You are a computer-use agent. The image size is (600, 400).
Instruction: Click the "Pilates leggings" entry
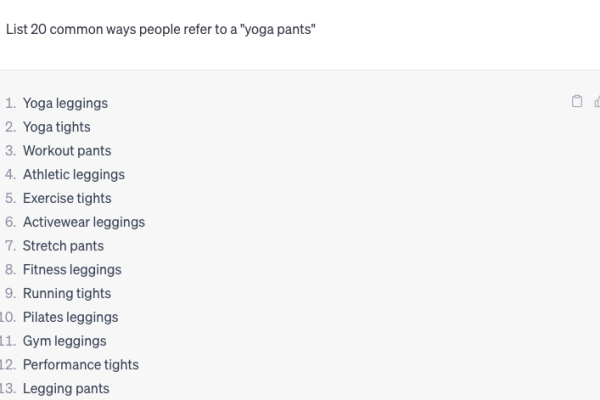tap(70, 317)
